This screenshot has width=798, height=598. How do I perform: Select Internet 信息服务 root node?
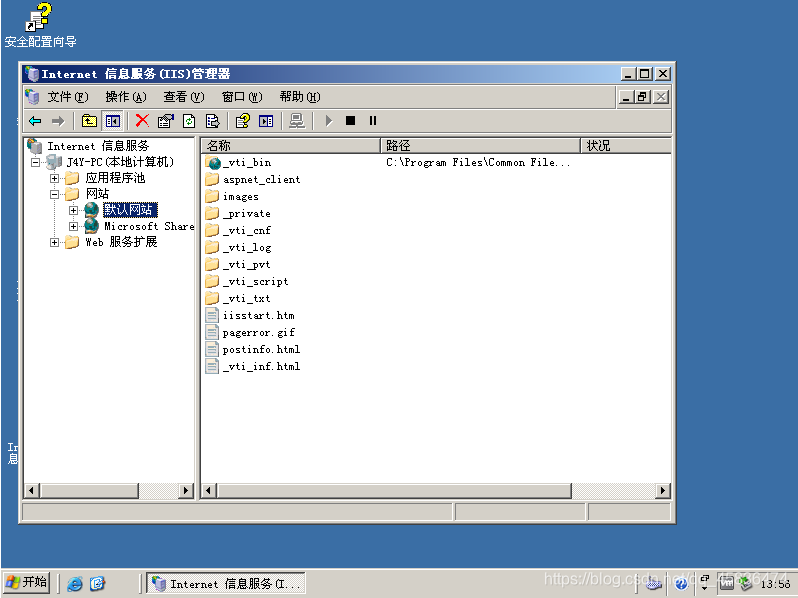click(98, 146)
